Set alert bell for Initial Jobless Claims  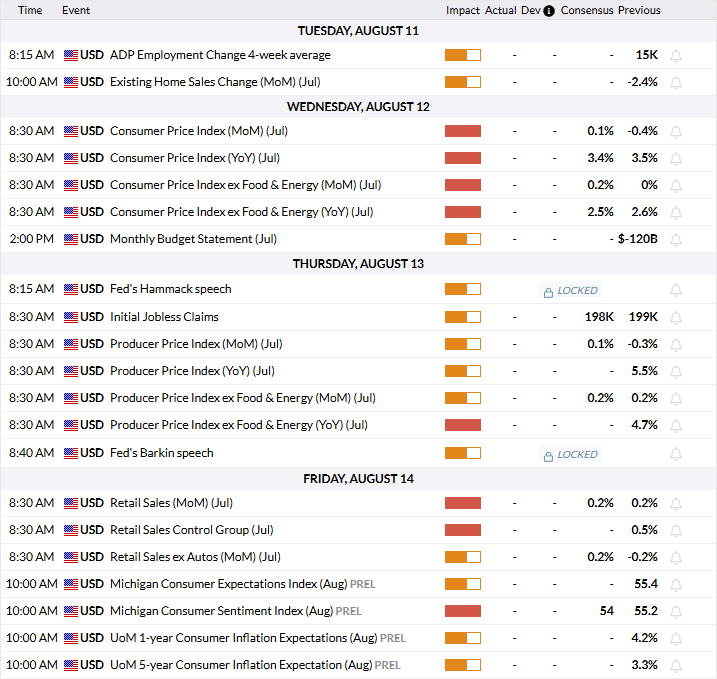click(676, 318)
